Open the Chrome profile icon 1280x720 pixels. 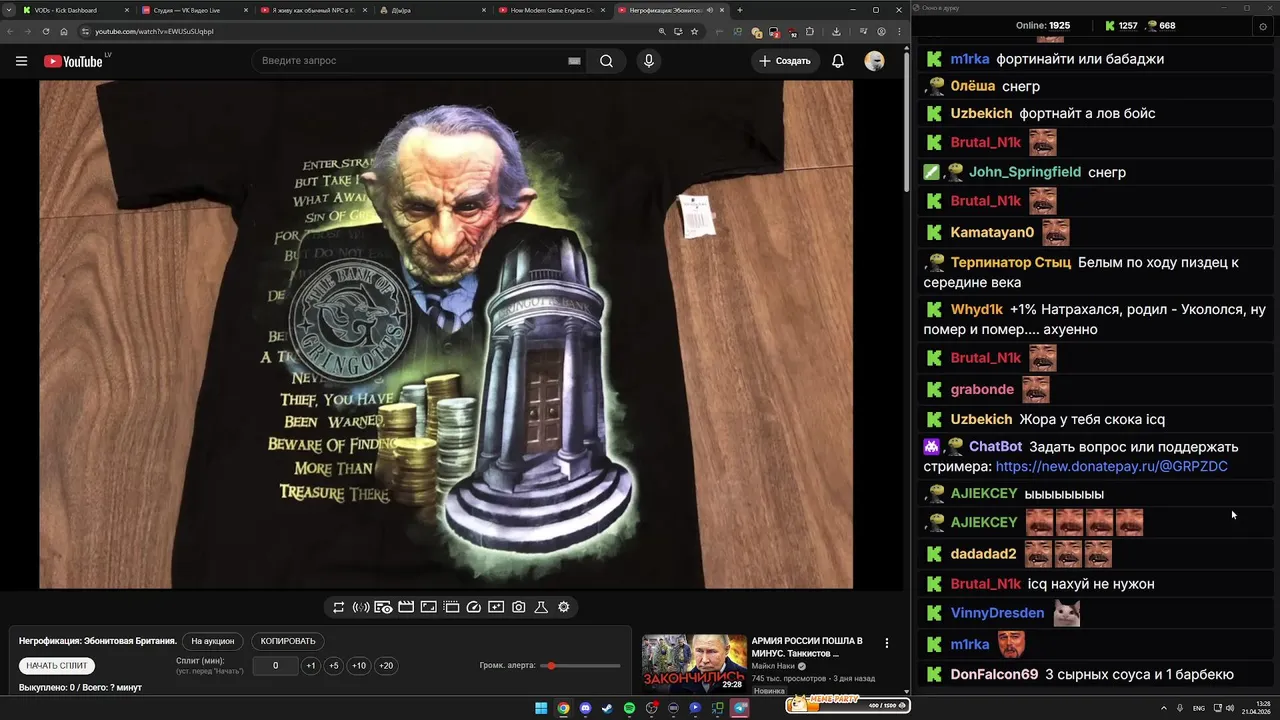881,31
